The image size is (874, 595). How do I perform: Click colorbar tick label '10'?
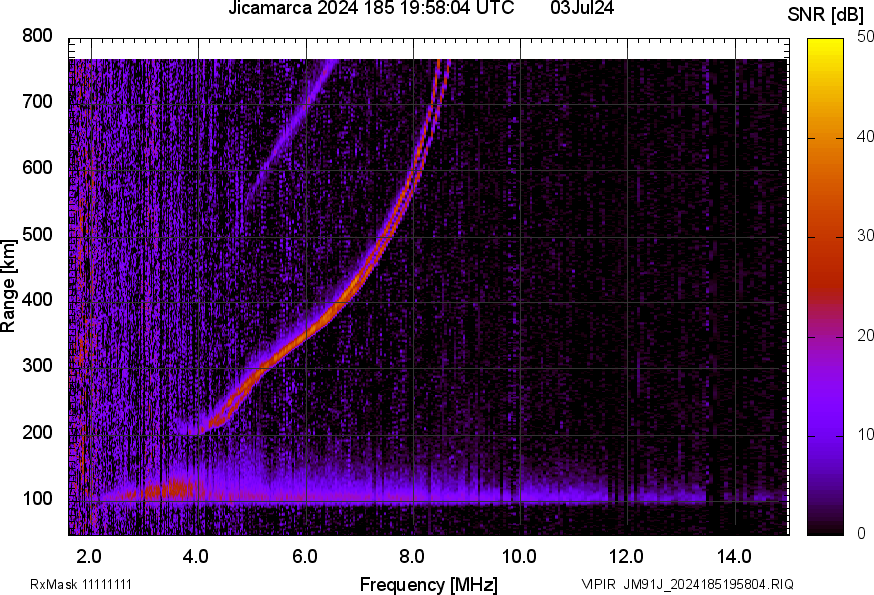point(865,434)
